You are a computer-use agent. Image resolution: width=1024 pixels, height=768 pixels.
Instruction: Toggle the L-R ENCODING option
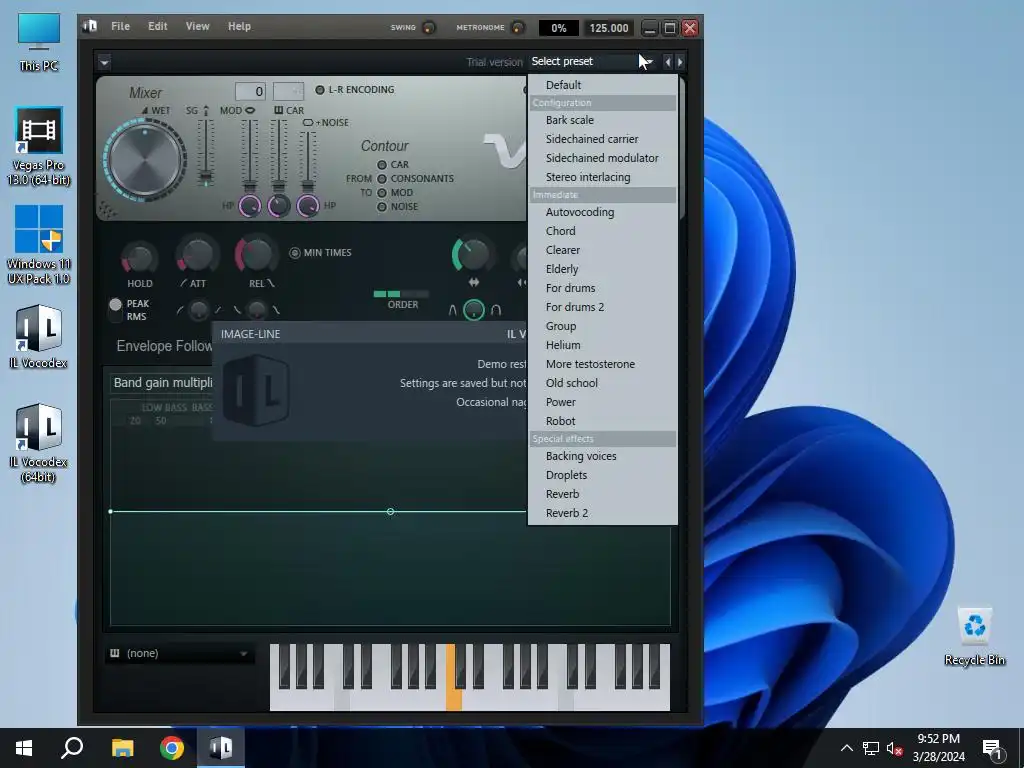(355, 90)
